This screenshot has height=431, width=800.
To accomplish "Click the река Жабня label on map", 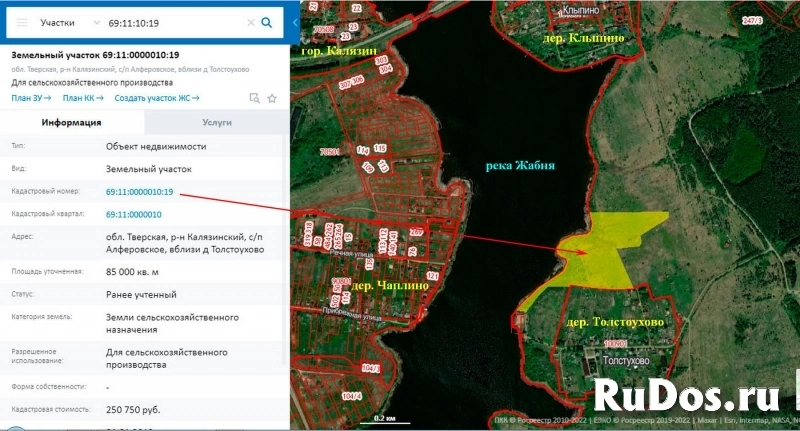I will click(x=519, y=166).
